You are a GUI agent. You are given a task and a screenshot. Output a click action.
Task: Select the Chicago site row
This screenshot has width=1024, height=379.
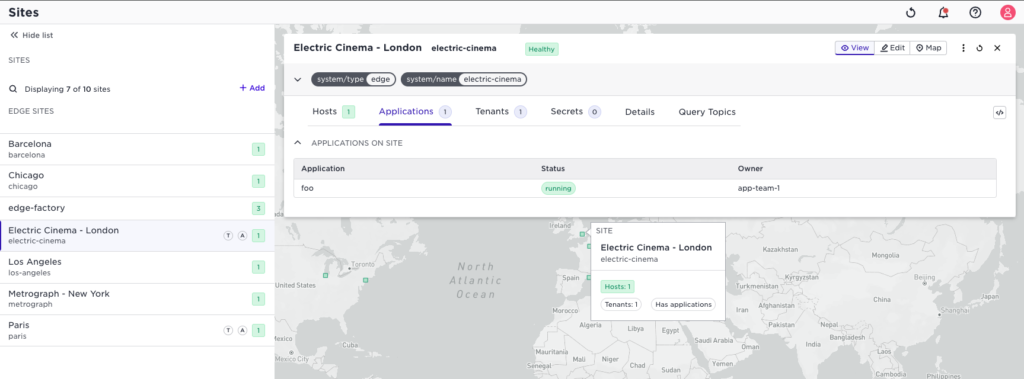pos(137,181)
